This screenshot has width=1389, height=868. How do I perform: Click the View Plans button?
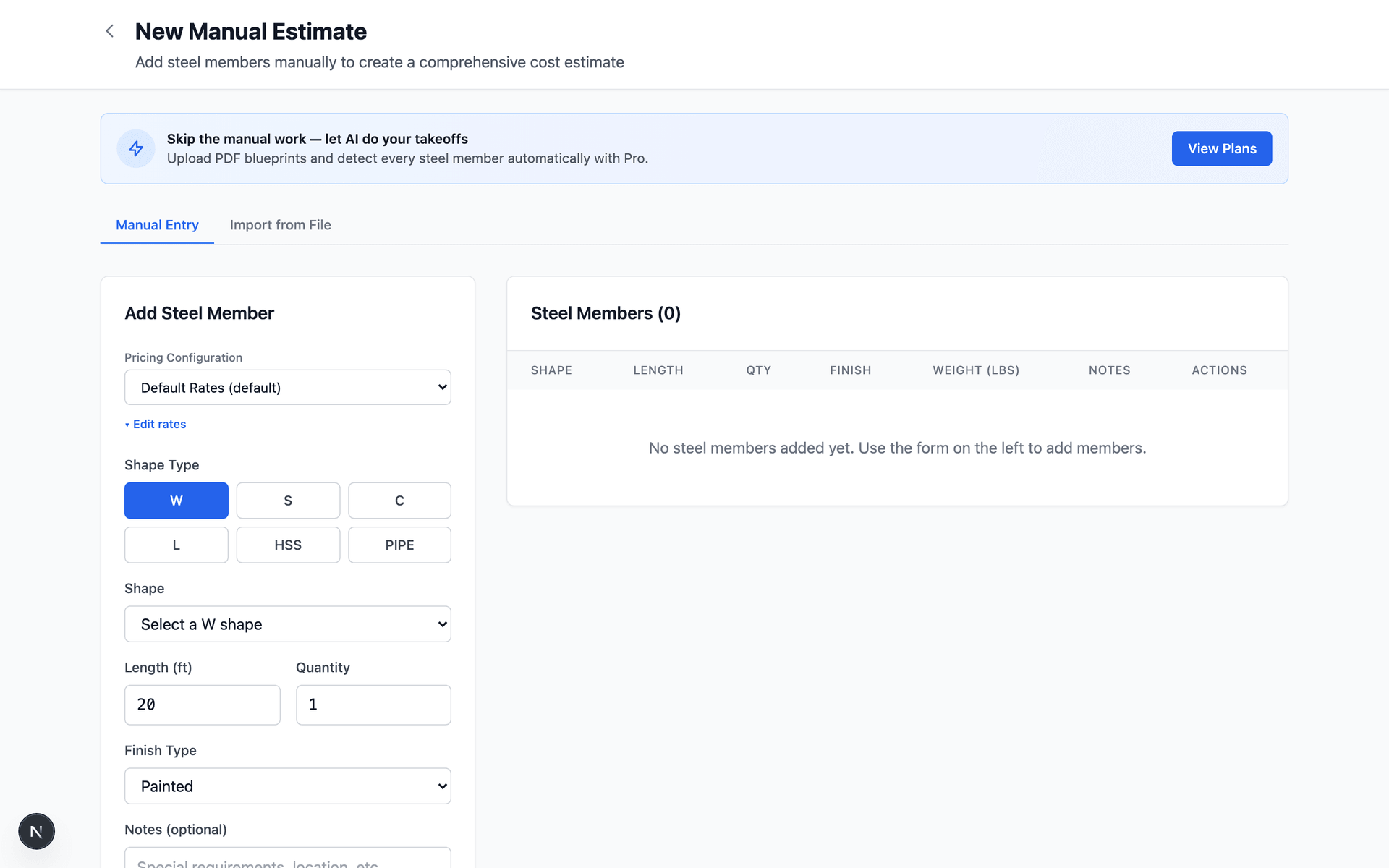1221,148
